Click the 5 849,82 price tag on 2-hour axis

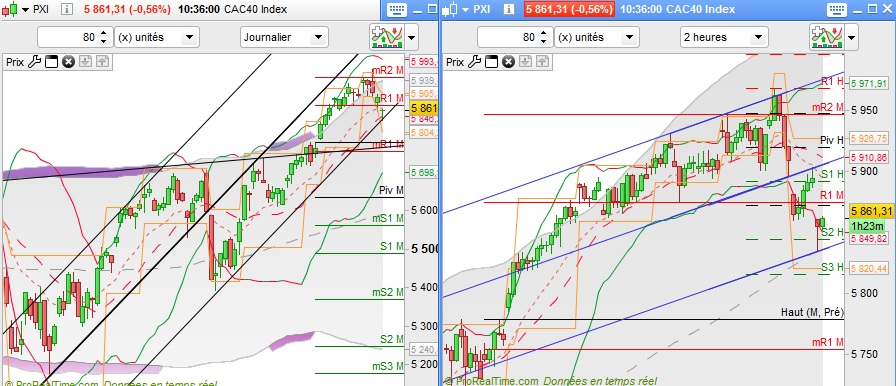point(869,239)
